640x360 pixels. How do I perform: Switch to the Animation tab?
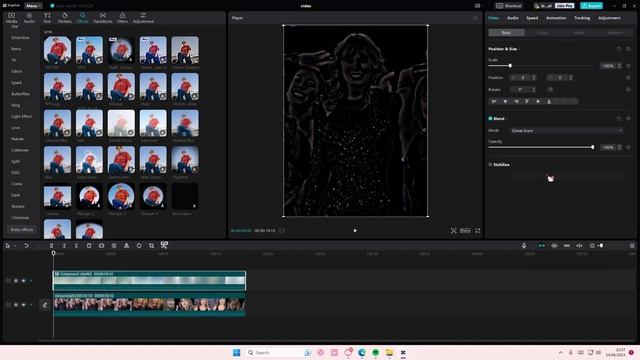point(556,18)
